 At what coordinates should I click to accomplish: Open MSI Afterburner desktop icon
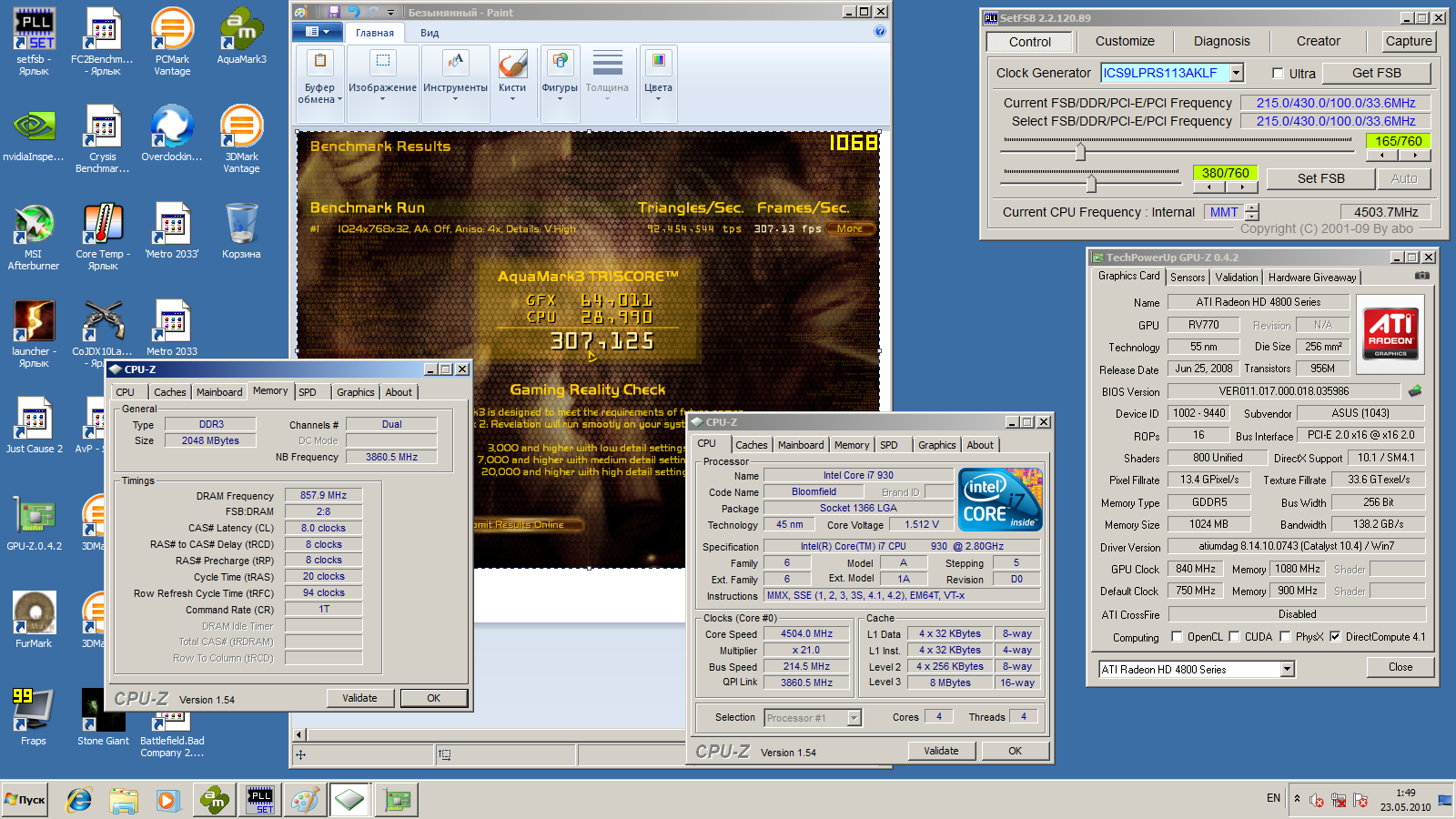click(x=34, y=237)
